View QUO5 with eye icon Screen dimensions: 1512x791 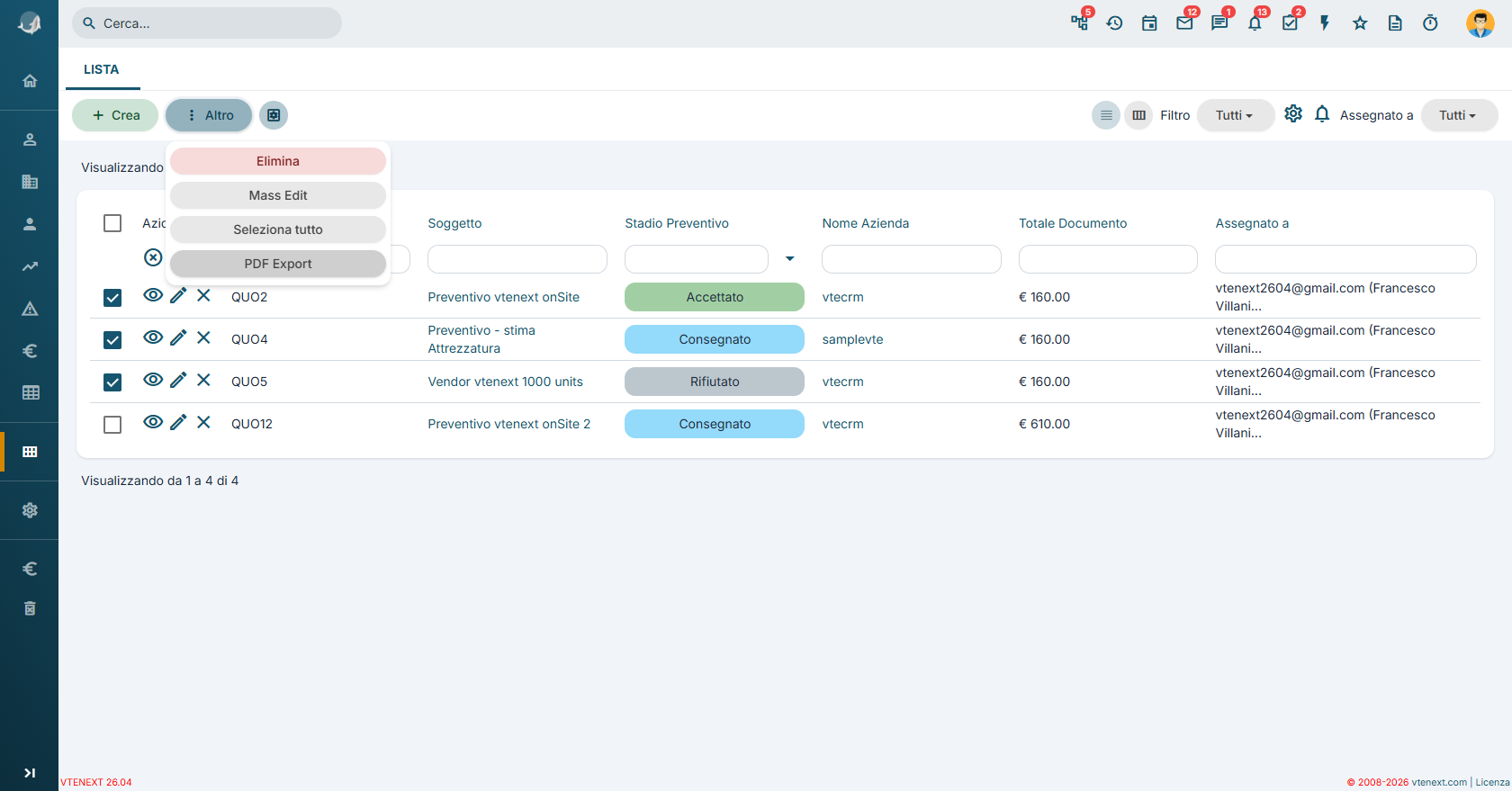coord(153,380)
